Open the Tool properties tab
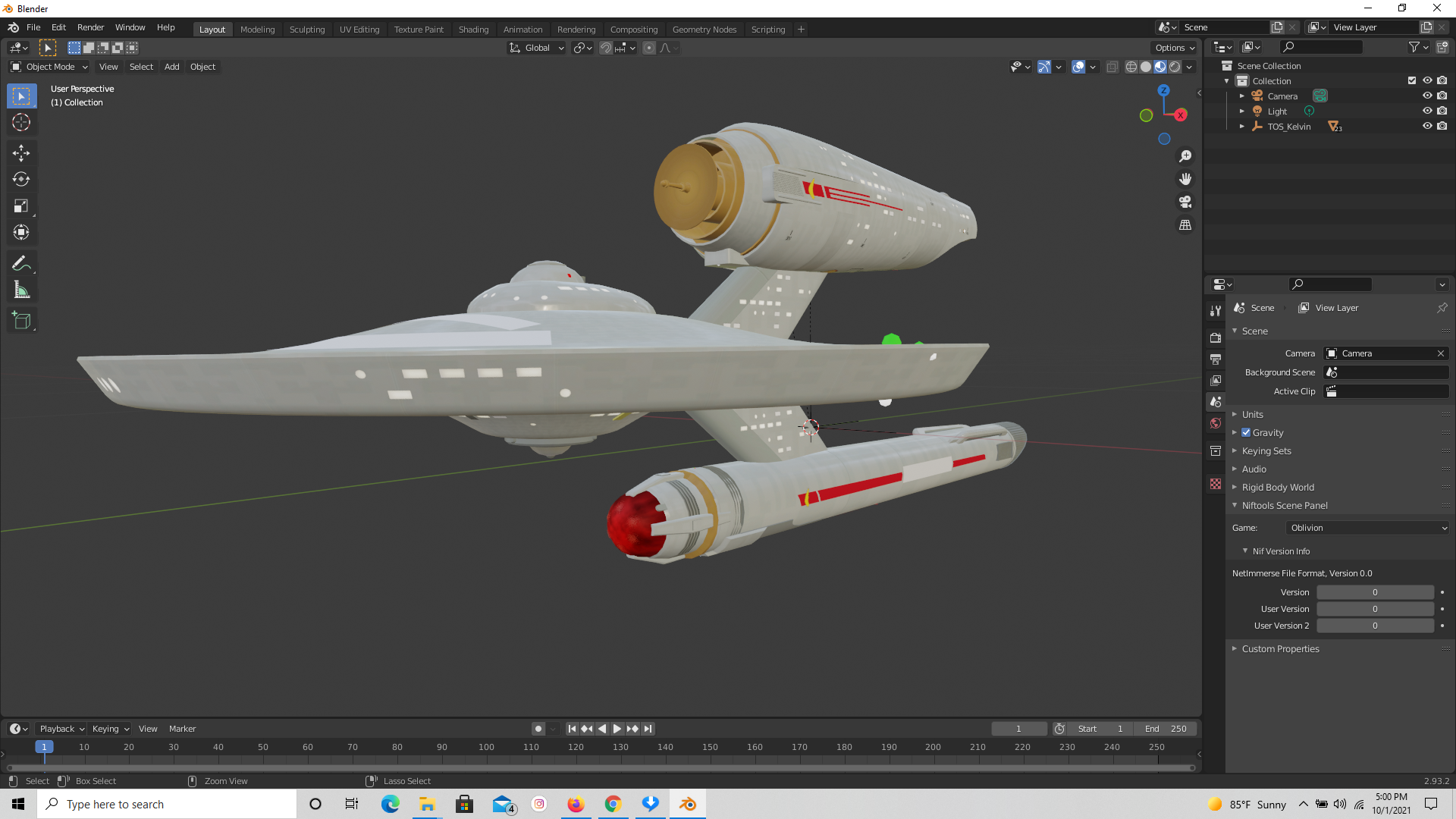 tap(1216, 311)
